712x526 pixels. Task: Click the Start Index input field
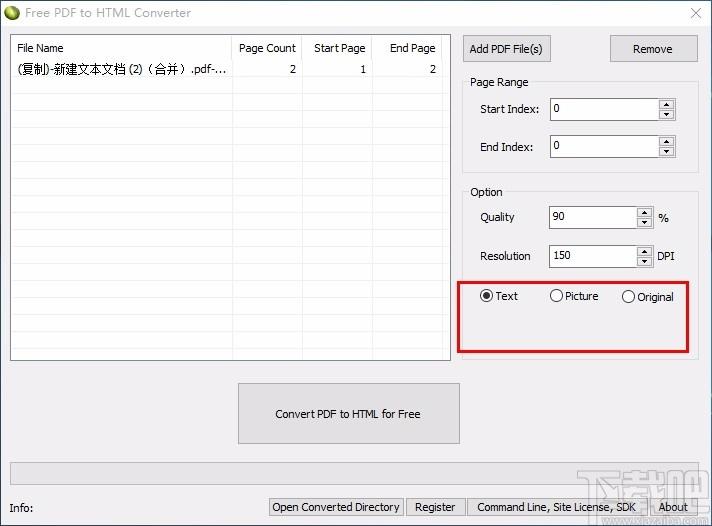604,109
